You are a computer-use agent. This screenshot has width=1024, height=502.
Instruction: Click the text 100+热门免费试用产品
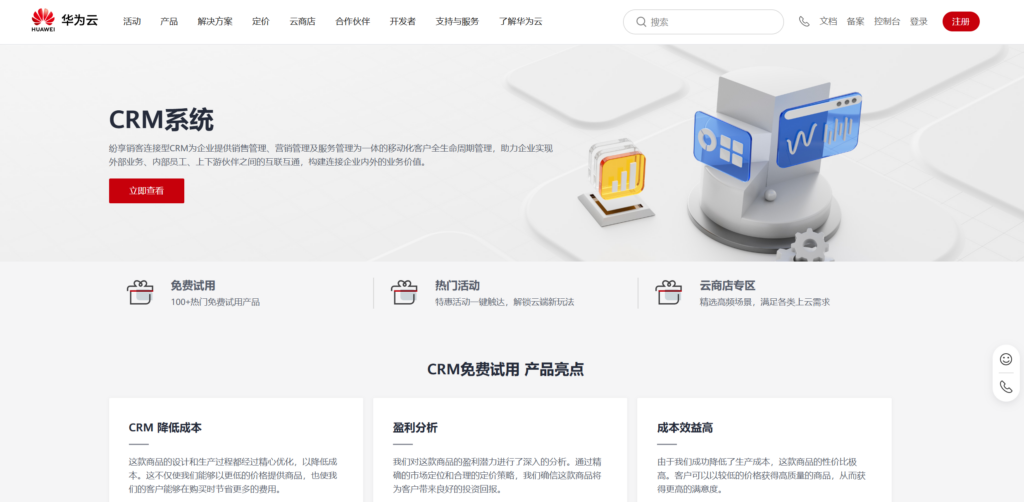pos(215,302)
